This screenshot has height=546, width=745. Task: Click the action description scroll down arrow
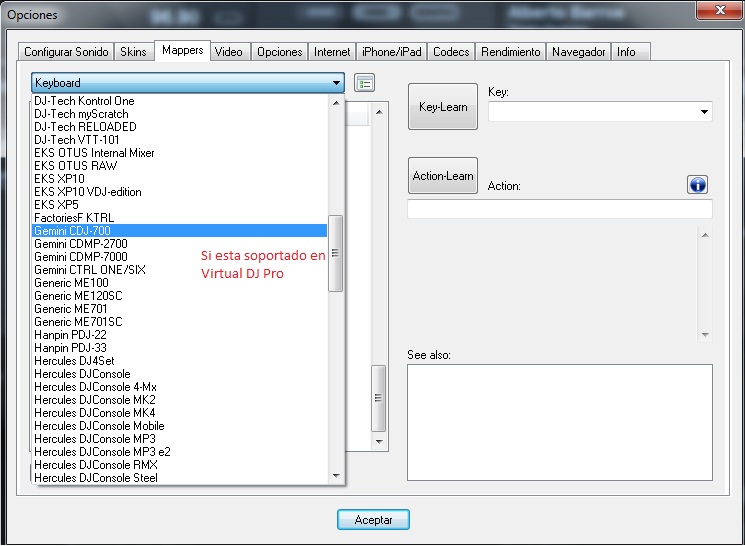(705, 335)
